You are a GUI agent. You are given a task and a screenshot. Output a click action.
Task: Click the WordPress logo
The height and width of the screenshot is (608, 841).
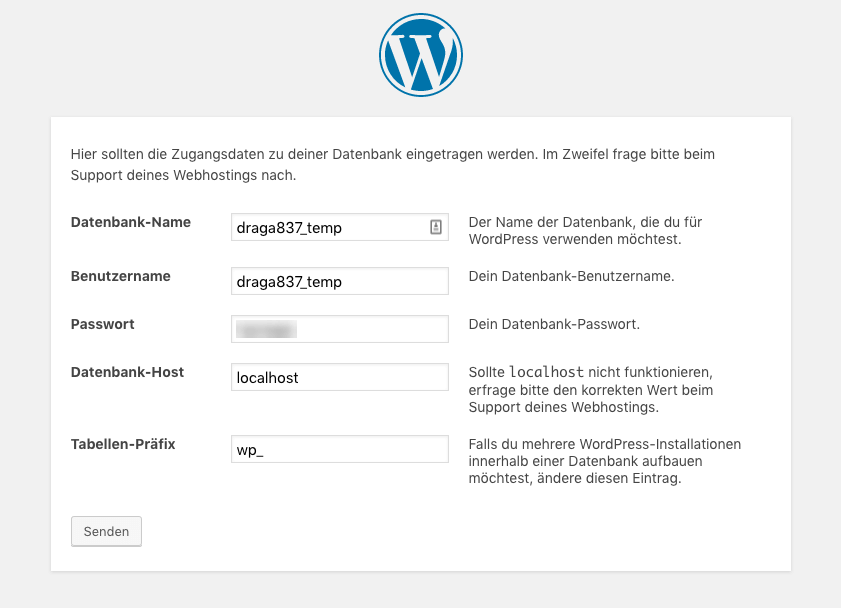coord(420,55)
